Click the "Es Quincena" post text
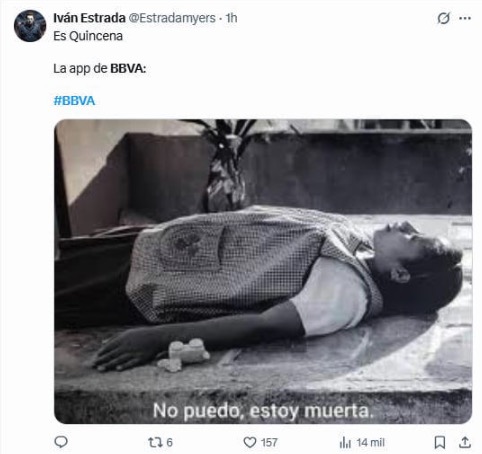The width and height of the screenshot is (482, 454). point(88,36)
